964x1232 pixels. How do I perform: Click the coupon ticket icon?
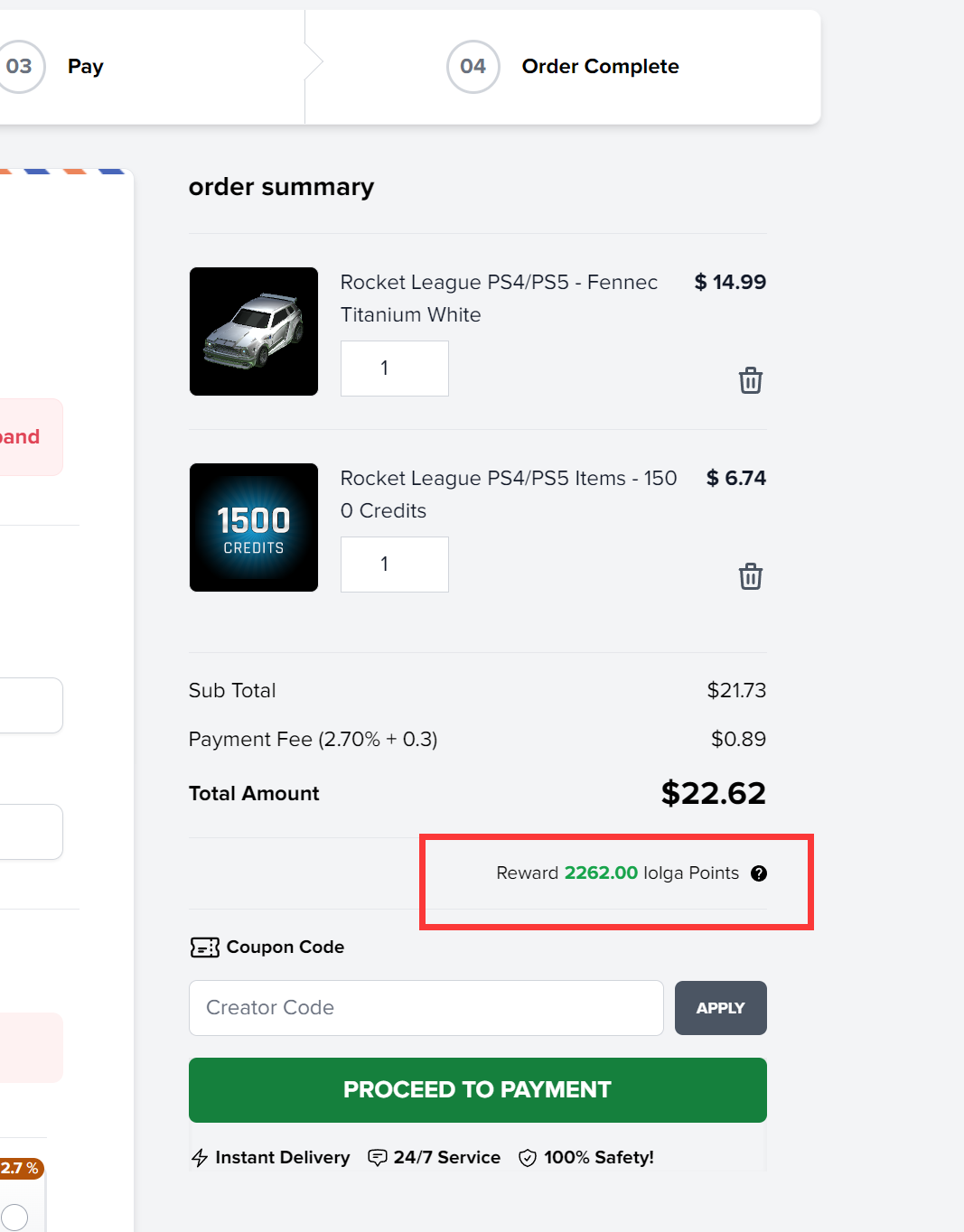(205, 947)
